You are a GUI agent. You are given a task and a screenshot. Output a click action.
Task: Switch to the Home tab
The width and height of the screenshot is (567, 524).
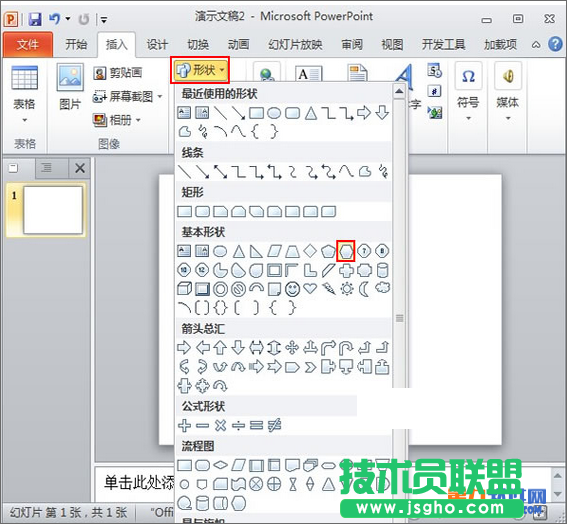(x=76, y=44)
